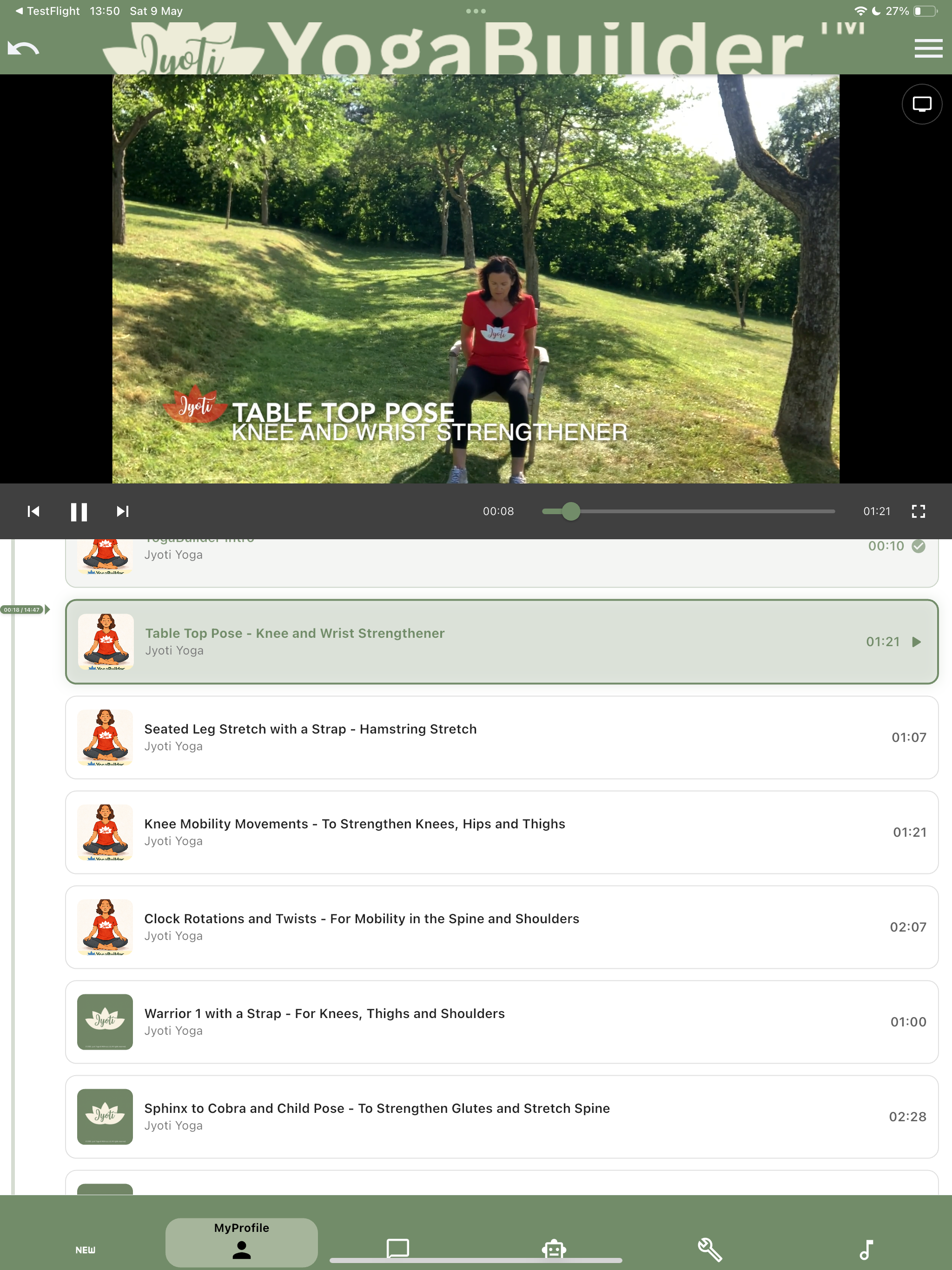Tap the Jyoti Yoga intro row thumbnail
Viewport: 952px width, 1270px height.
(x=105, y=556)
